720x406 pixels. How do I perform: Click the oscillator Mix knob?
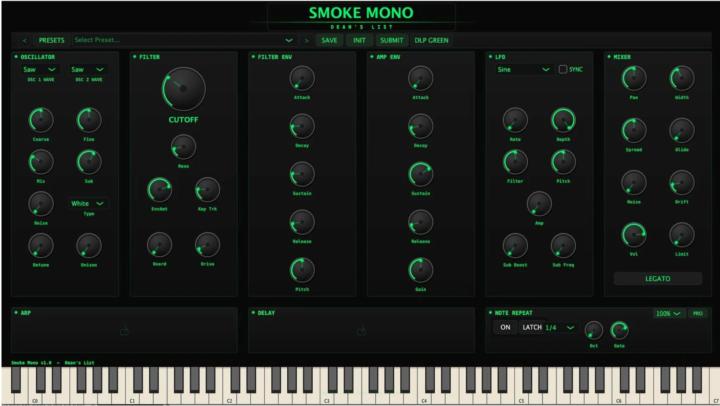pos(41,162)
